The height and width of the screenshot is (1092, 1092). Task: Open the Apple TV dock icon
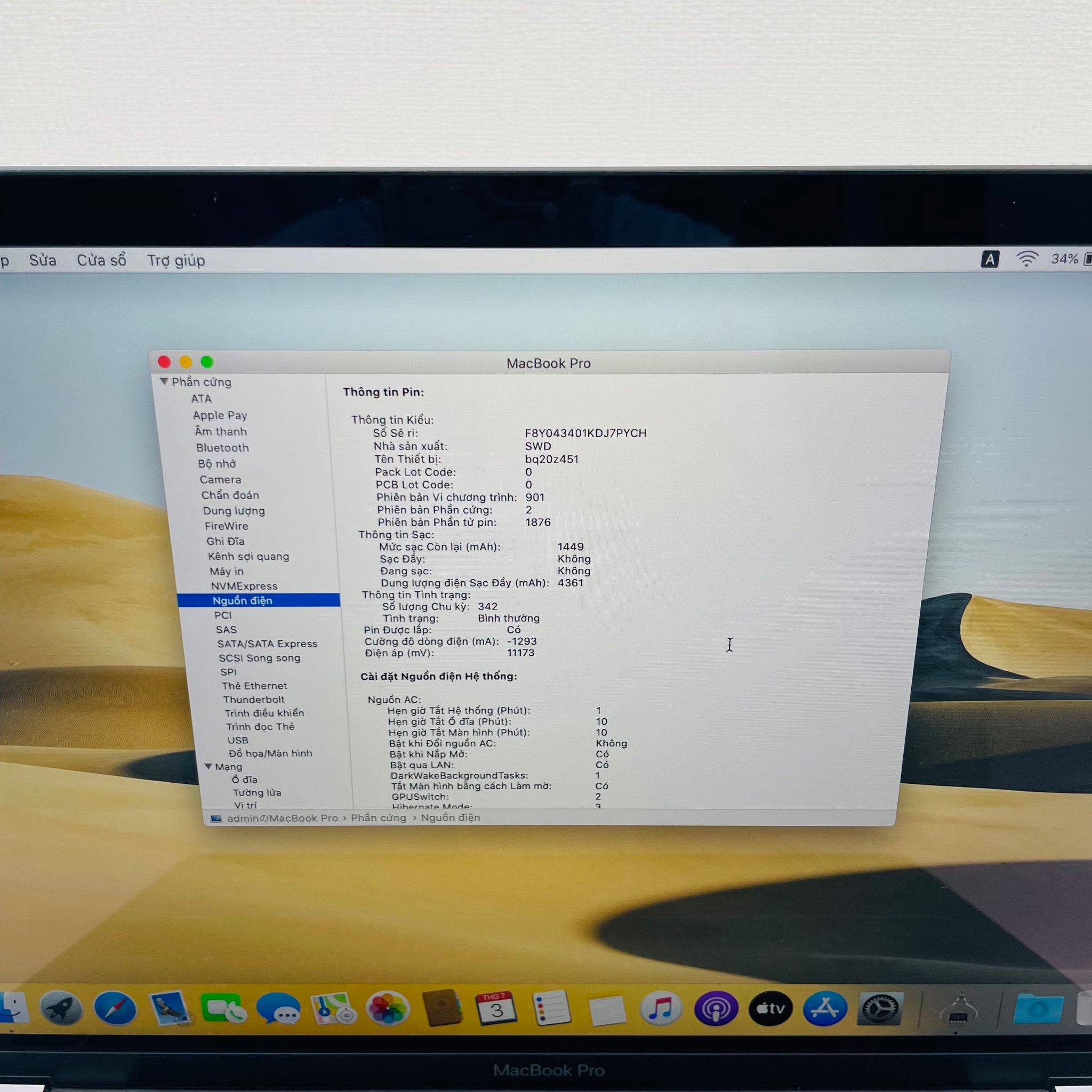point(770,1009)
